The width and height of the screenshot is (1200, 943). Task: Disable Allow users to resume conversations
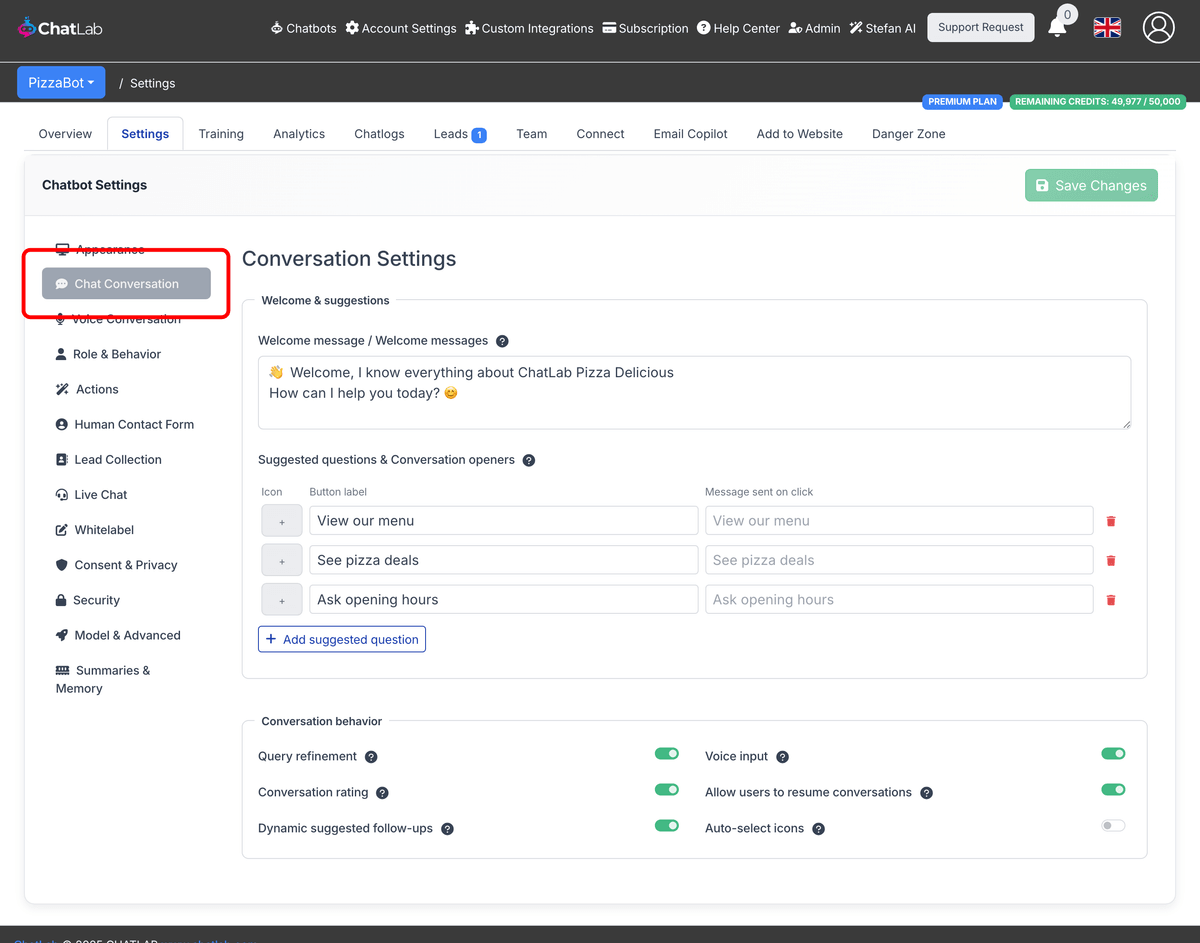click(x=1113, y=790)
